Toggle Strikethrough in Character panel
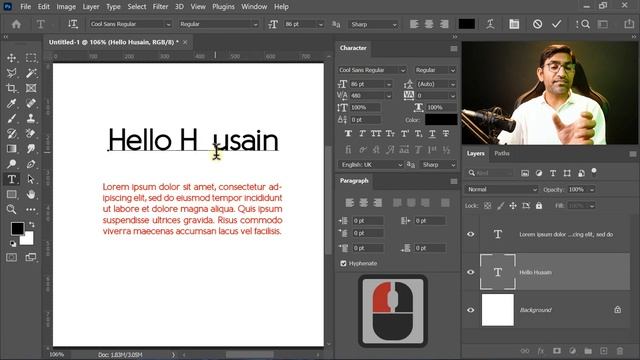This screenshot has width=640, height=360. point(446,133)
